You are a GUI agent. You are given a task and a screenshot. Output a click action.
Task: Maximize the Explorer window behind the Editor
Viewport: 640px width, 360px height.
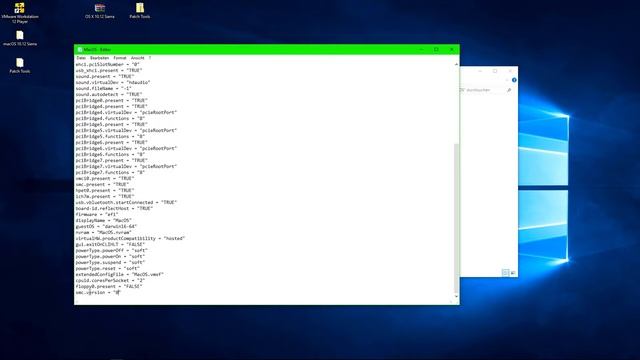[x=495, y=71]
